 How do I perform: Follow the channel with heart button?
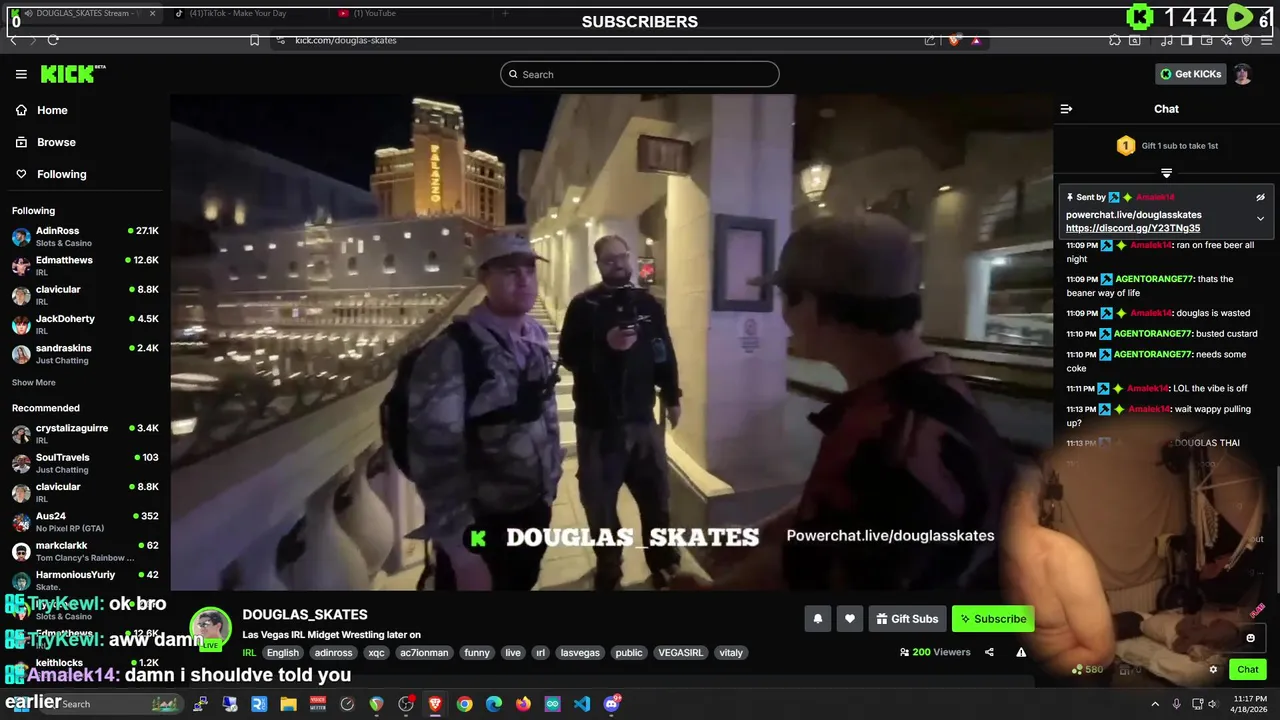(849, 619)
